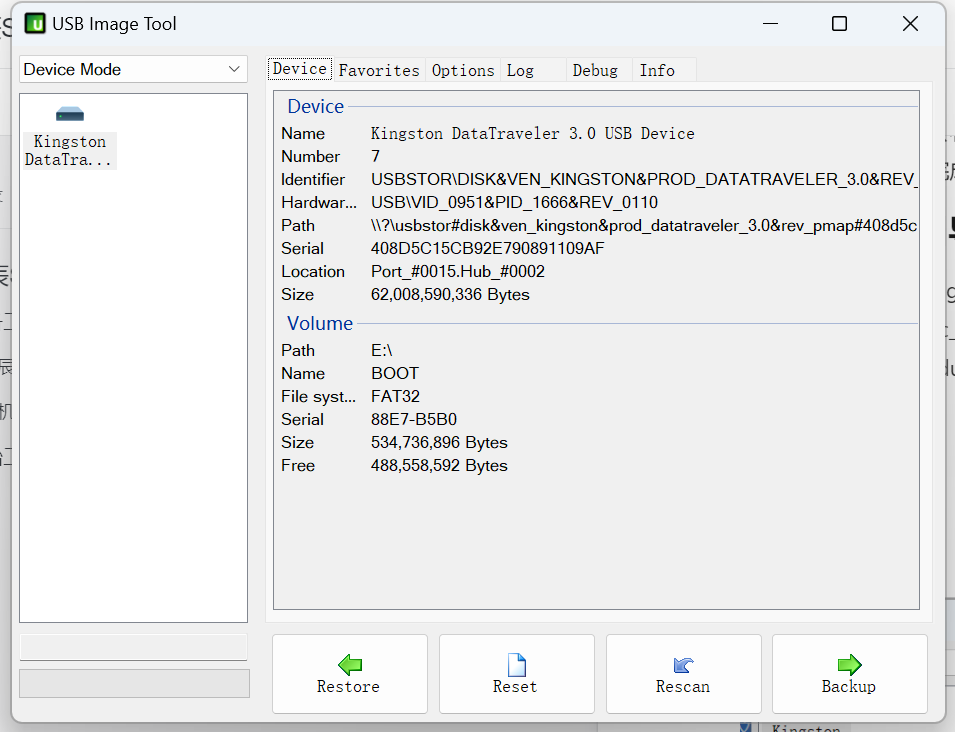Viewport: 955px width, 732px height.
Task: Minimize the USB Image Tool window
Action: (770, 24)
